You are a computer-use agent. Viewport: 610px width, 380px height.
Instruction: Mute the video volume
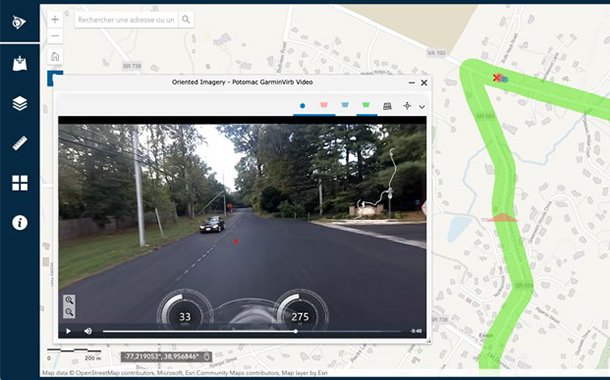(x=88, y=331)
